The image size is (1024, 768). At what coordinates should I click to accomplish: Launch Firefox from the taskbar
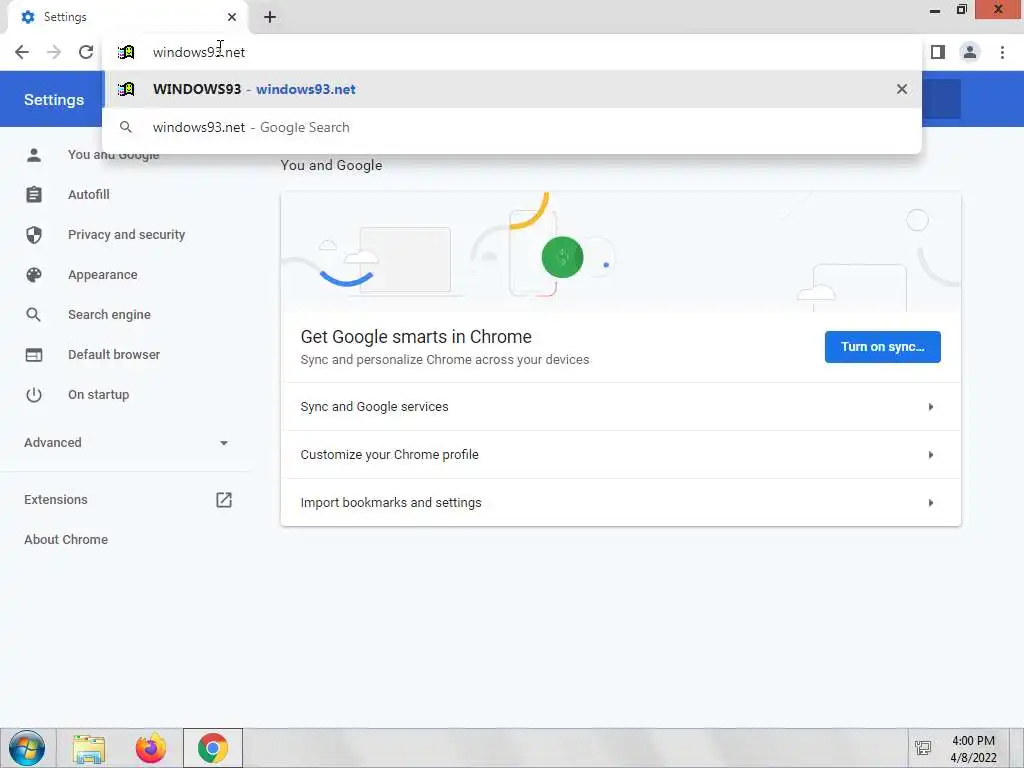coord(151,748)
